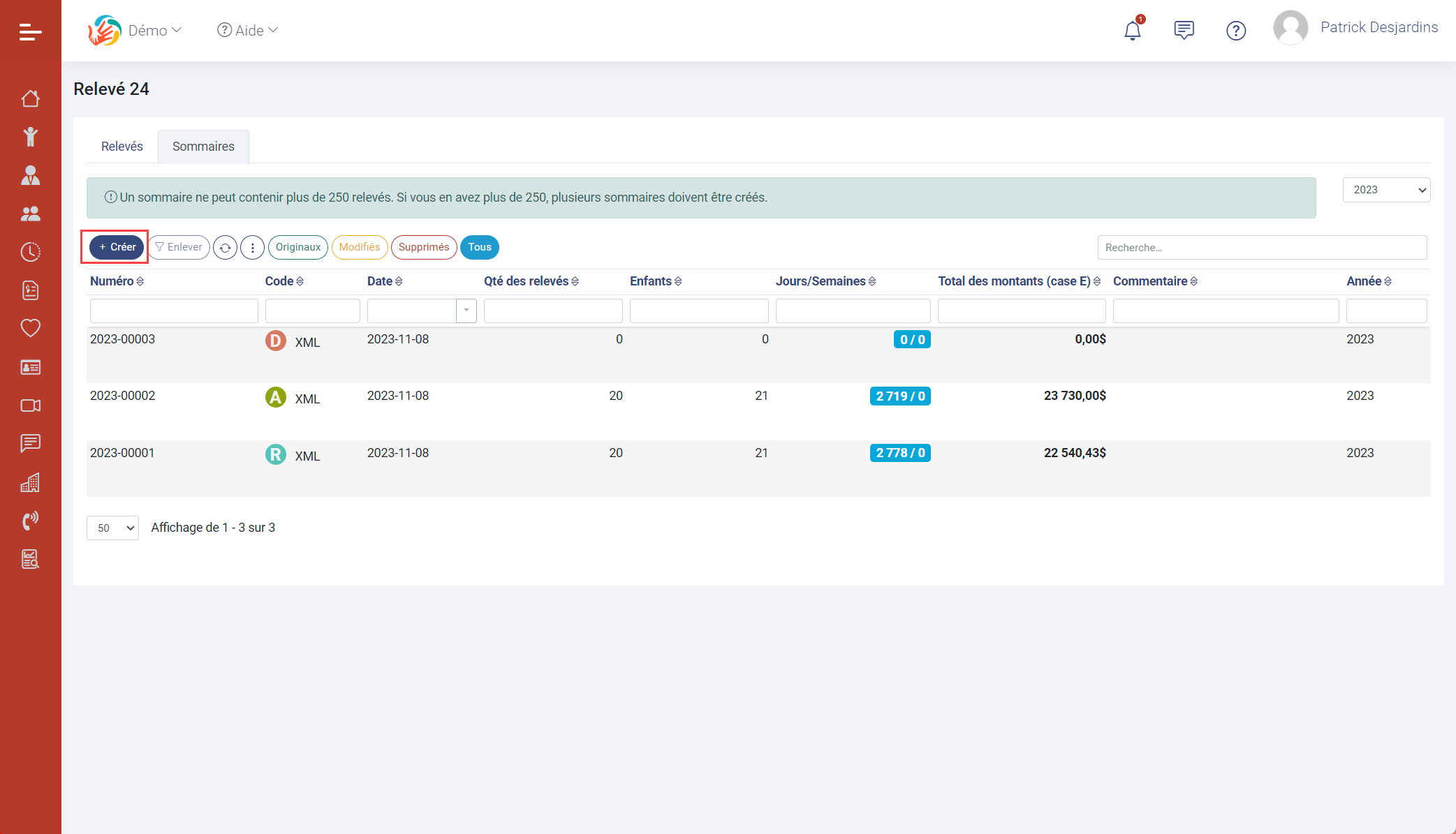Click the video camera sidebar icon
This screenshot has height=834, width=1456.
pyautogui.click(x=30, y=405)
